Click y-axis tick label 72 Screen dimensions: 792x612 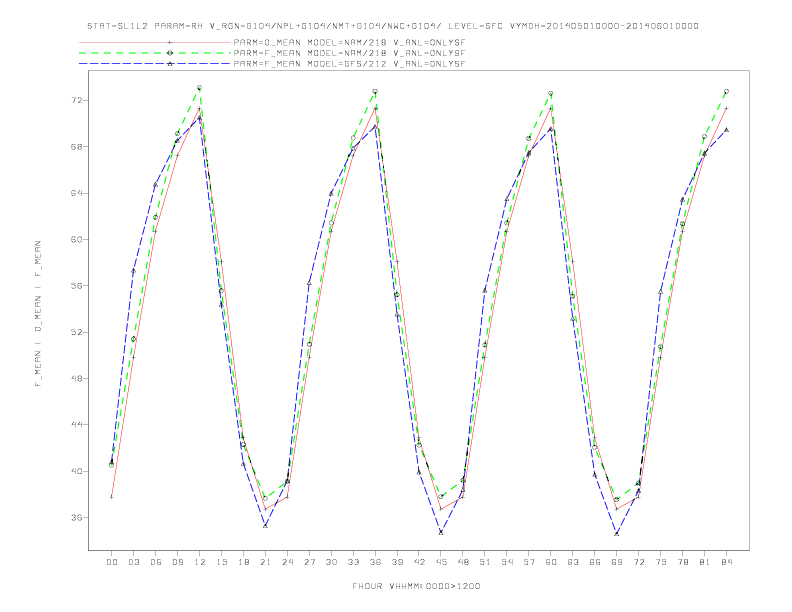point(77,100)
